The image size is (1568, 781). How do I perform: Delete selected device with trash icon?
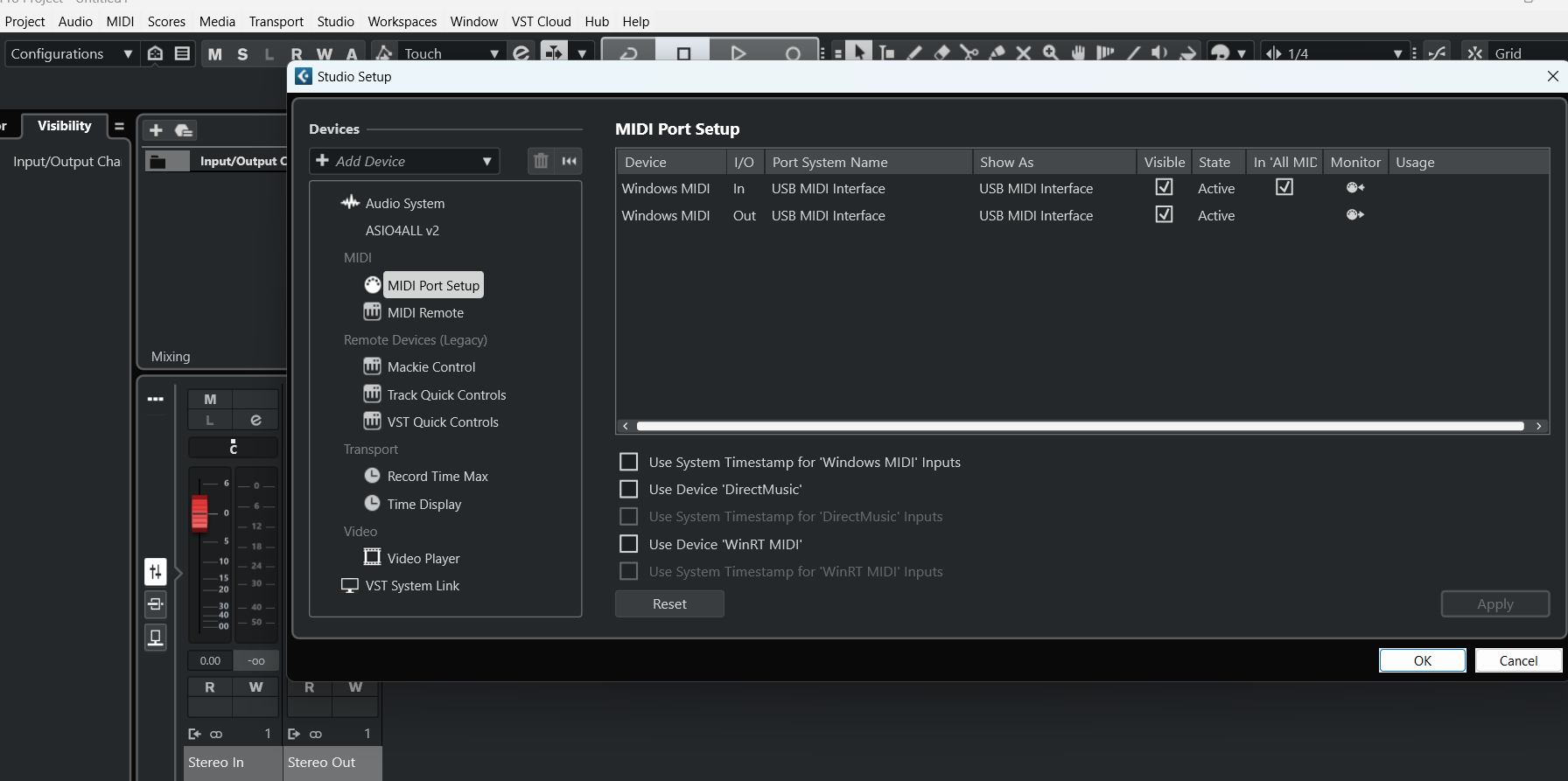click(x=541, y=161)
